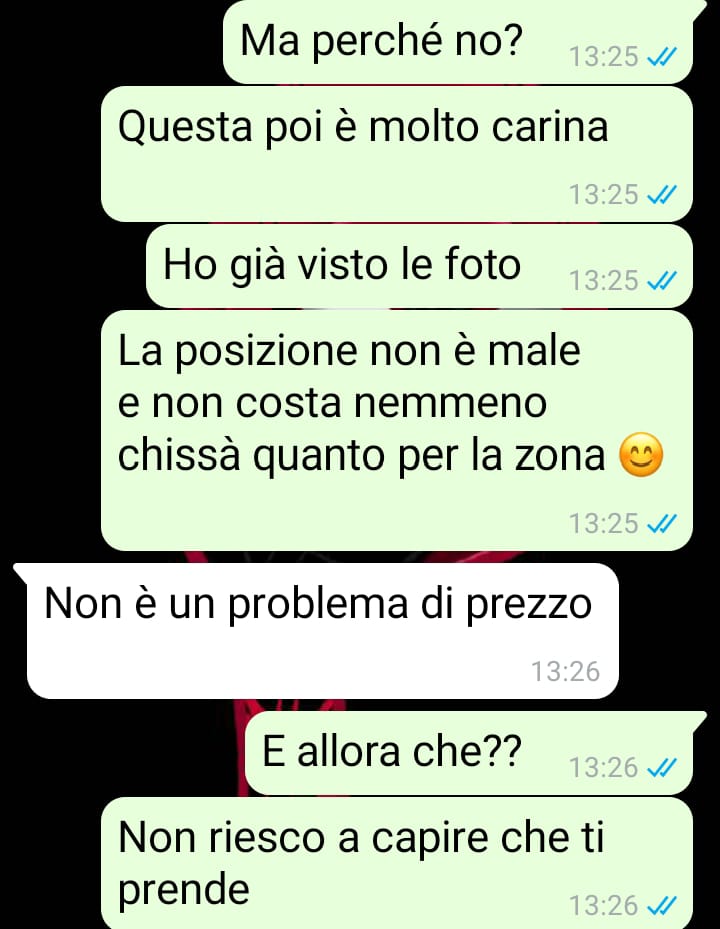The image size is (720, 929).
Task: Click the 13:26 timestamp on the received message
Action: pos(565,672)
